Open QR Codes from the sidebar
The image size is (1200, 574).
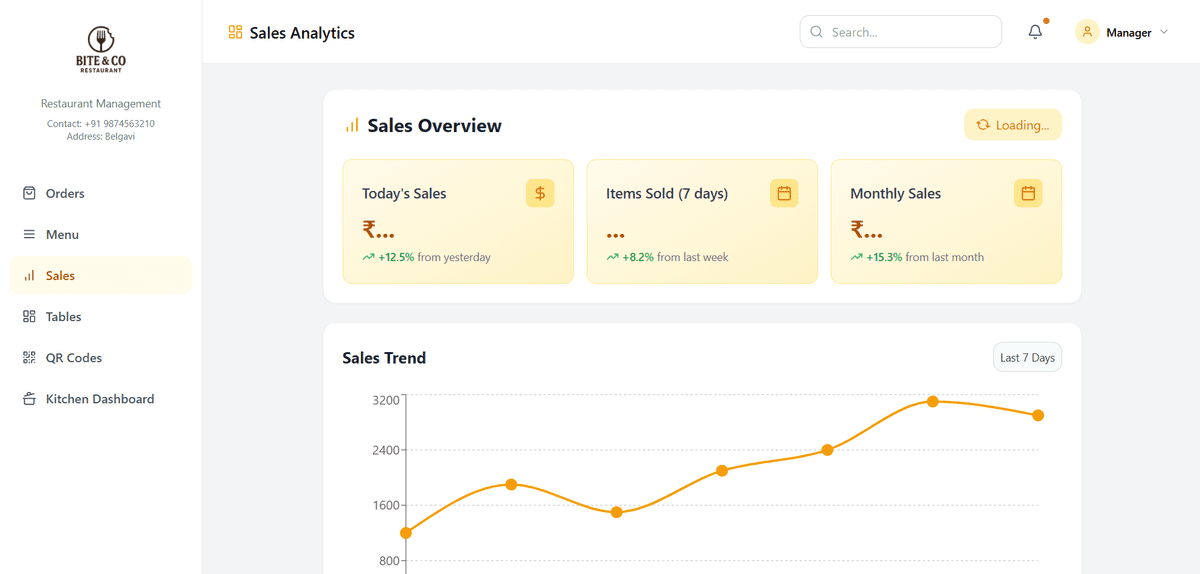pyautogui.click(x=73, y=357)
